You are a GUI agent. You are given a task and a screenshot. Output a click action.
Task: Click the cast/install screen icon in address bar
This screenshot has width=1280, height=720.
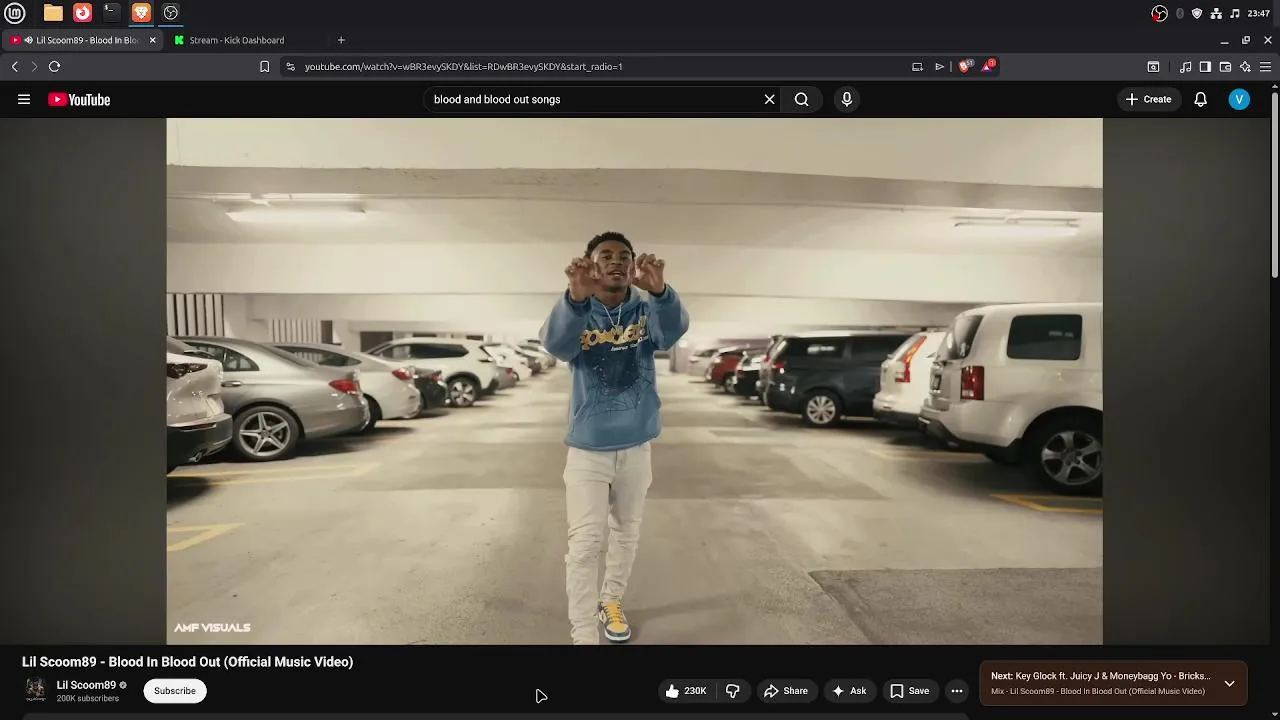click(917, 66)
